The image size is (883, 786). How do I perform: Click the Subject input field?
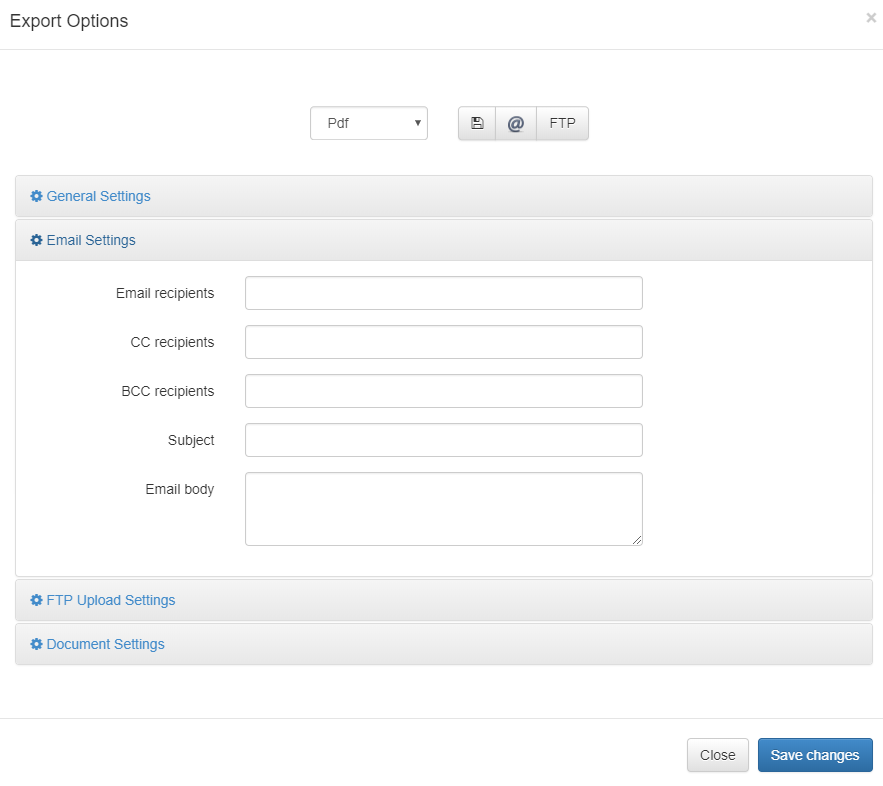coord(443,440)
